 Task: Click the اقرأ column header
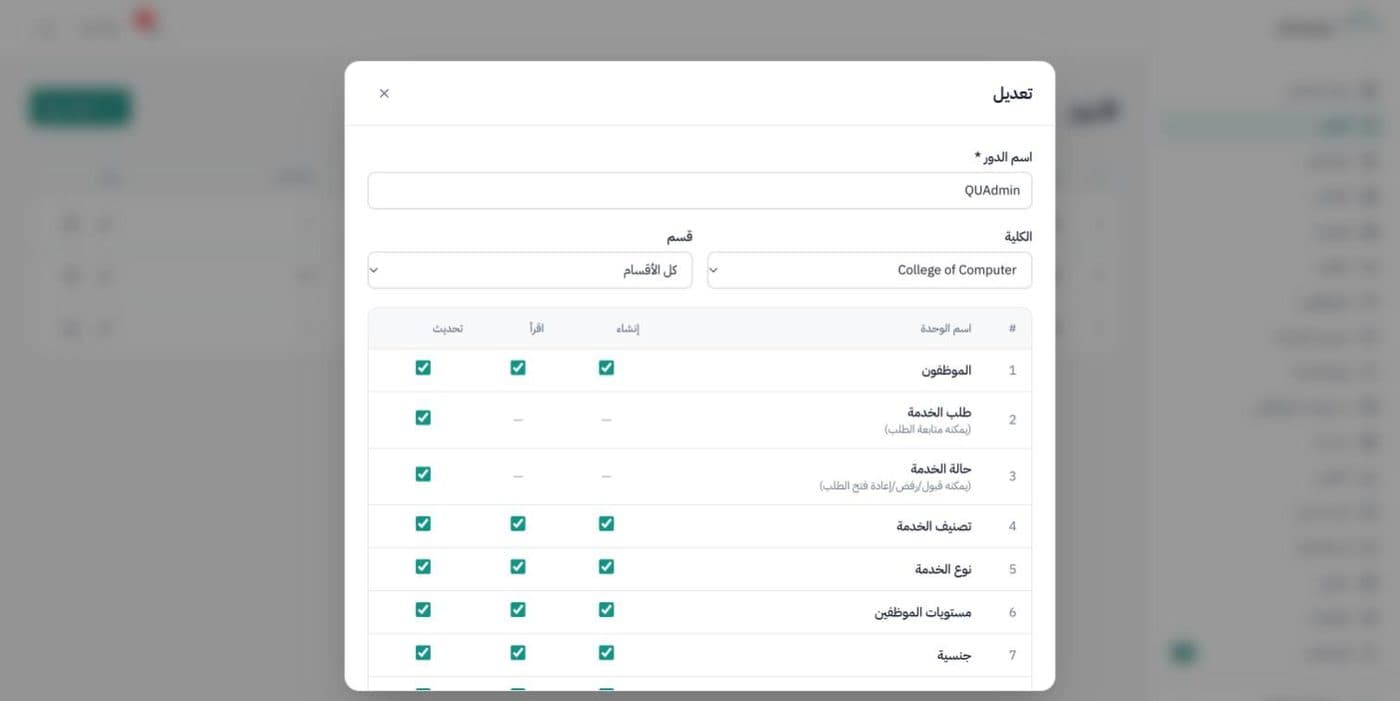(537, 328)
